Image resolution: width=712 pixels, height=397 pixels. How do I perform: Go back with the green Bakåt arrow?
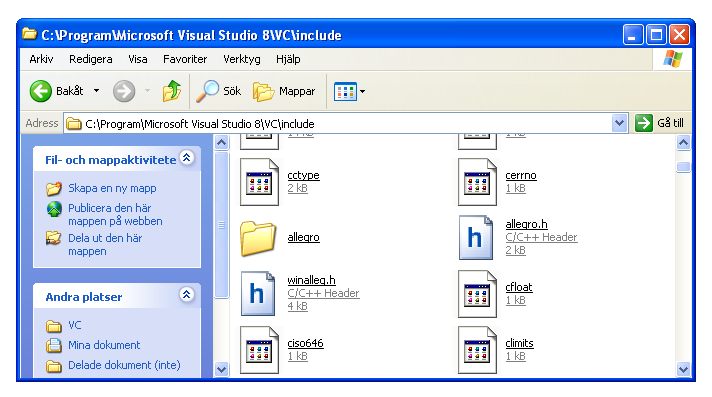[41, 91]
